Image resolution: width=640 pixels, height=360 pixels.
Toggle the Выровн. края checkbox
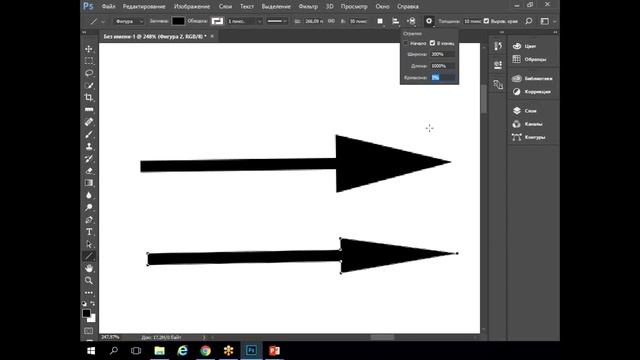point(487,21)
